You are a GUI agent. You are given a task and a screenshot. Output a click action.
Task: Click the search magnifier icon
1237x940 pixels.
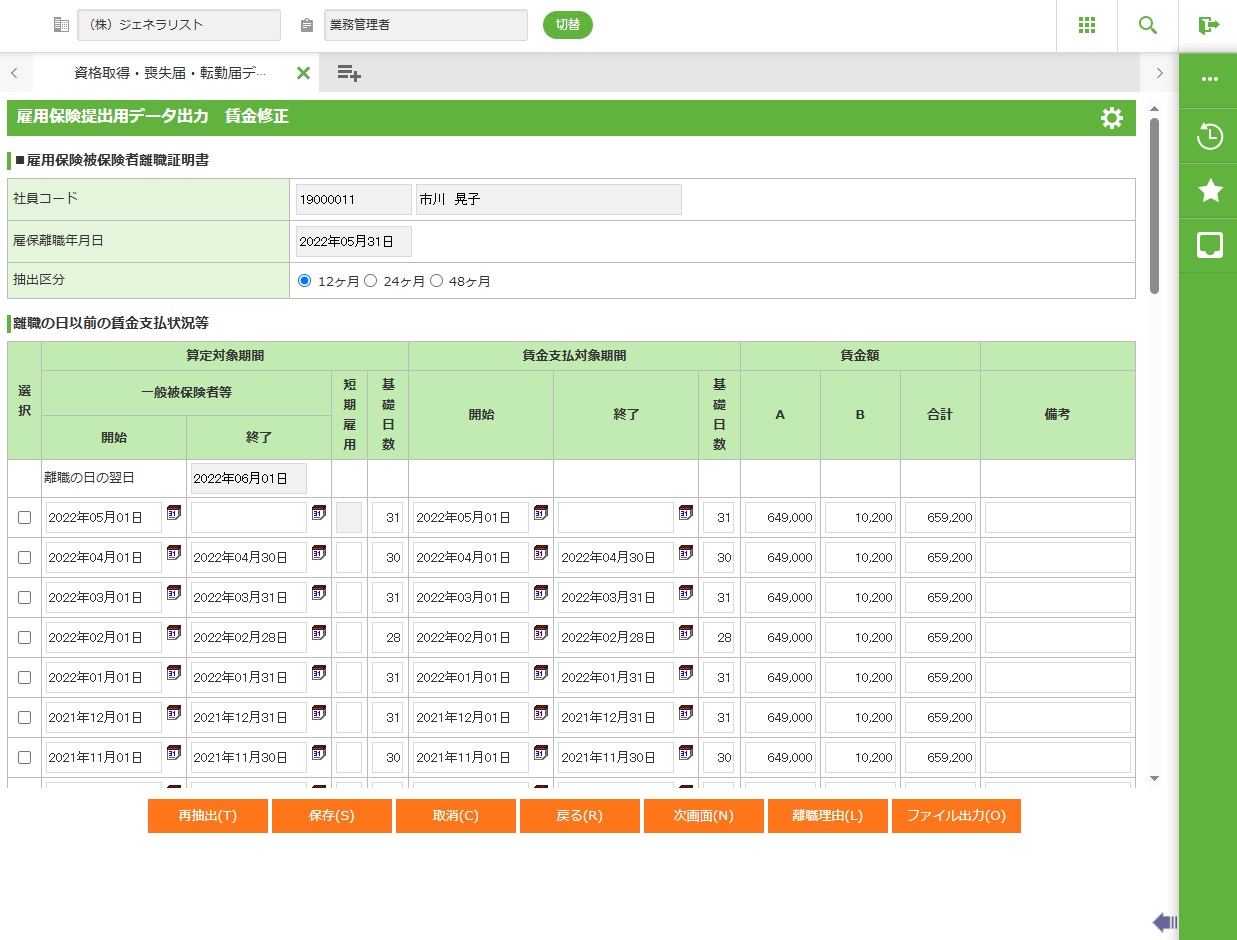click(1148, 25)
